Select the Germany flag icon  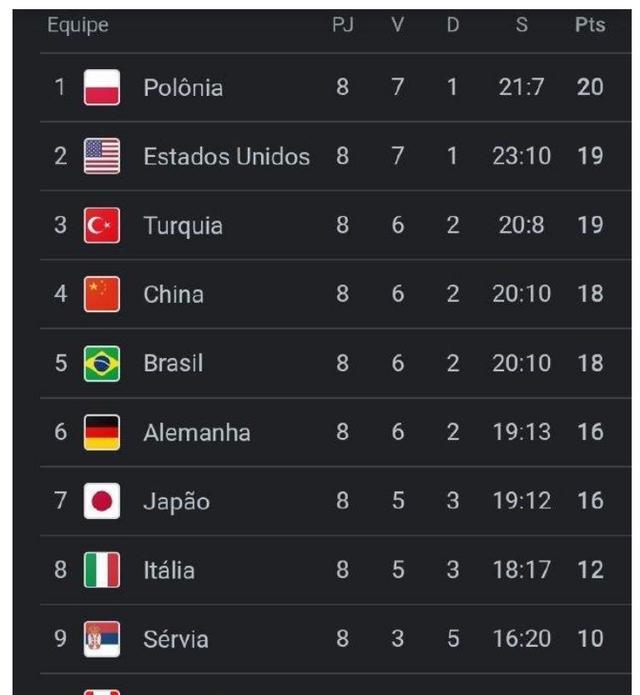pos(101,432)
